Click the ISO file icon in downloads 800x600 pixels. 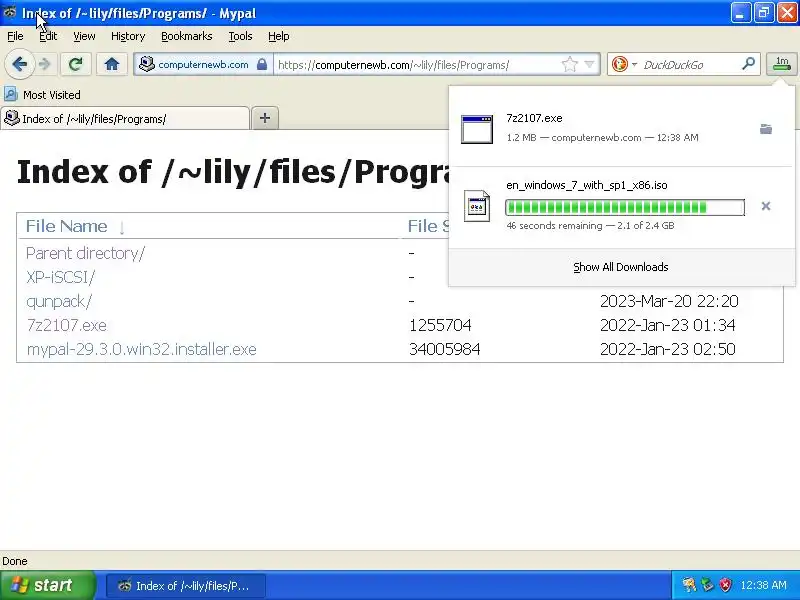[477, 206]
